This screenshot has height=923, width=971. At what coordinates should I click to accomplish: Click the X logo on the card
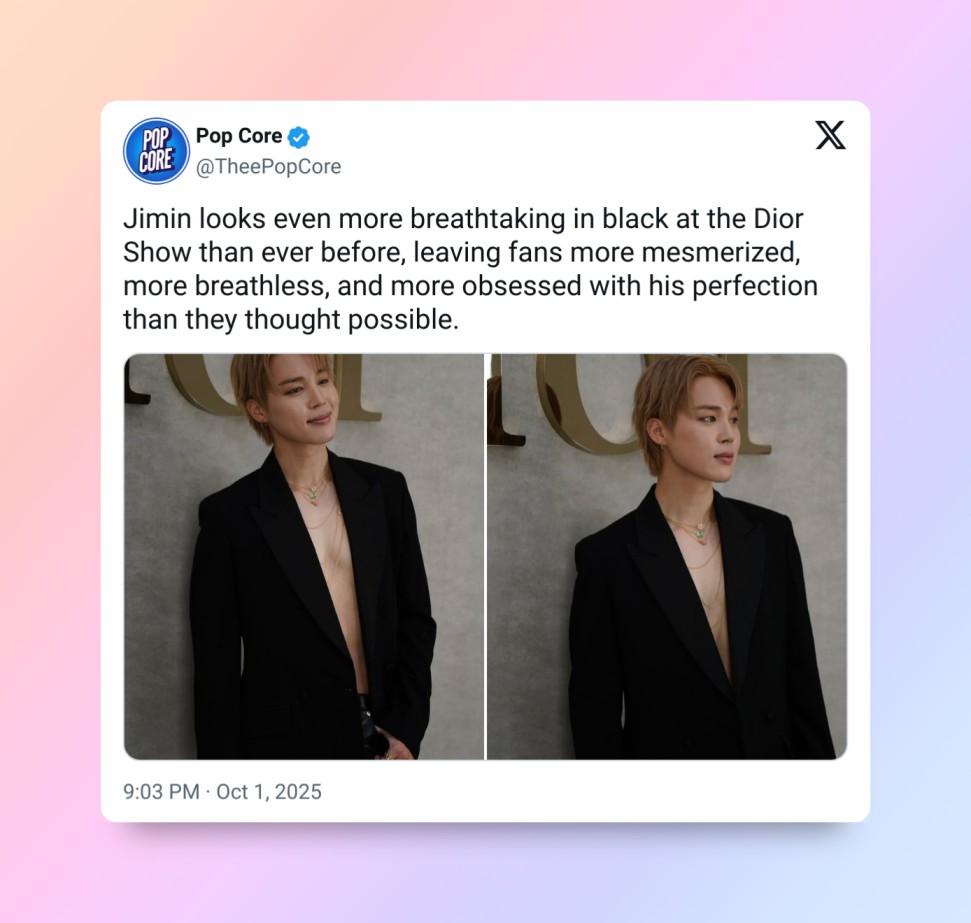[x=830, y=135]
